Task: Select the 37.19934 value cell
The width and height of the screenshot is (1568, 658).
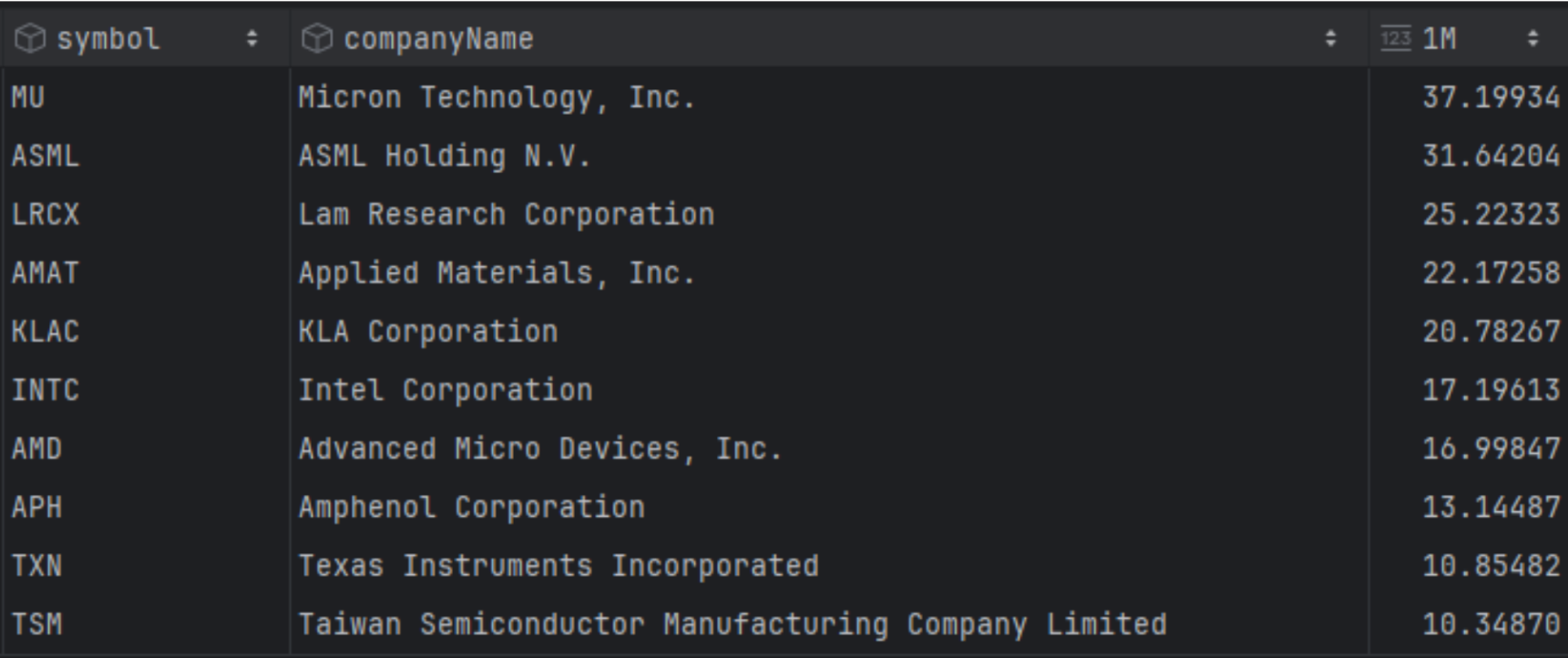Action: point(1491,98)
